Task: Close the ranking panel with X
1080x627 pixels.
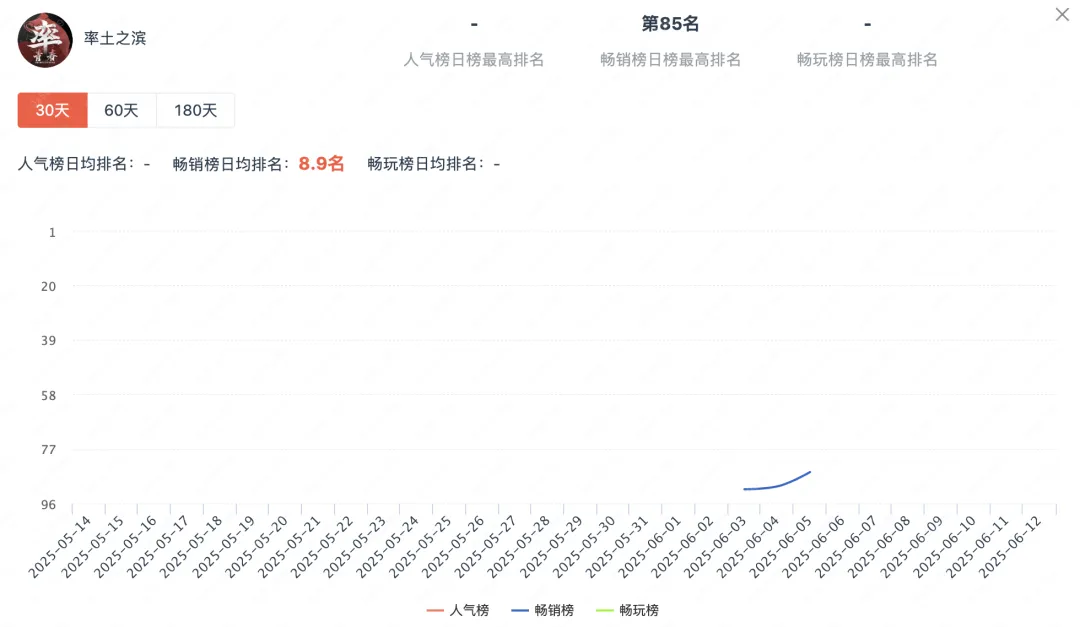Action: click(x=1062, y=14)
